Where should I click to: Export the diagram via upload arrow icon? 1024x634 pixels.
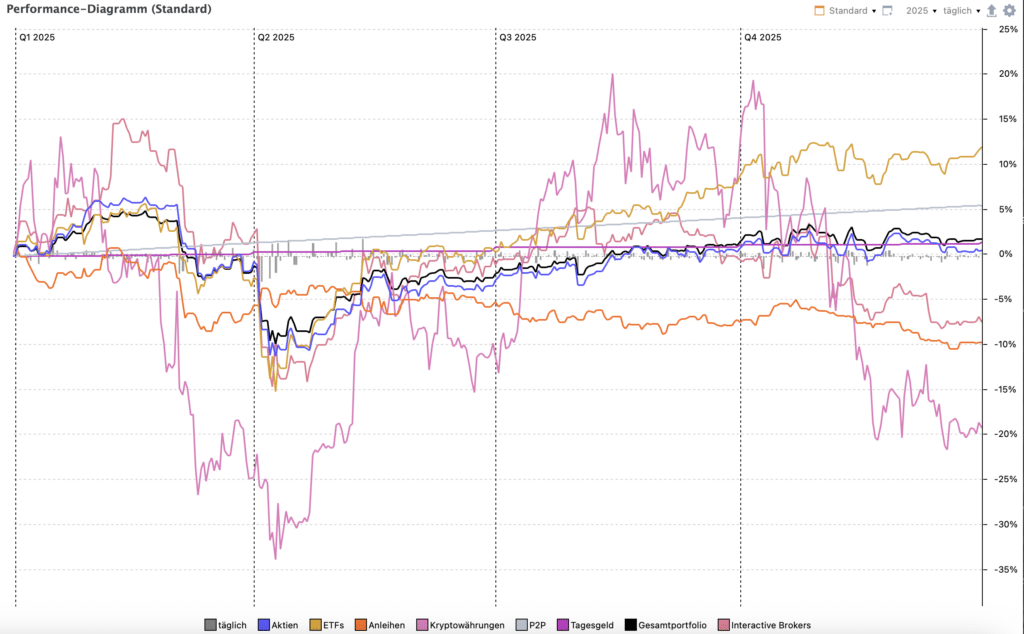992,10
